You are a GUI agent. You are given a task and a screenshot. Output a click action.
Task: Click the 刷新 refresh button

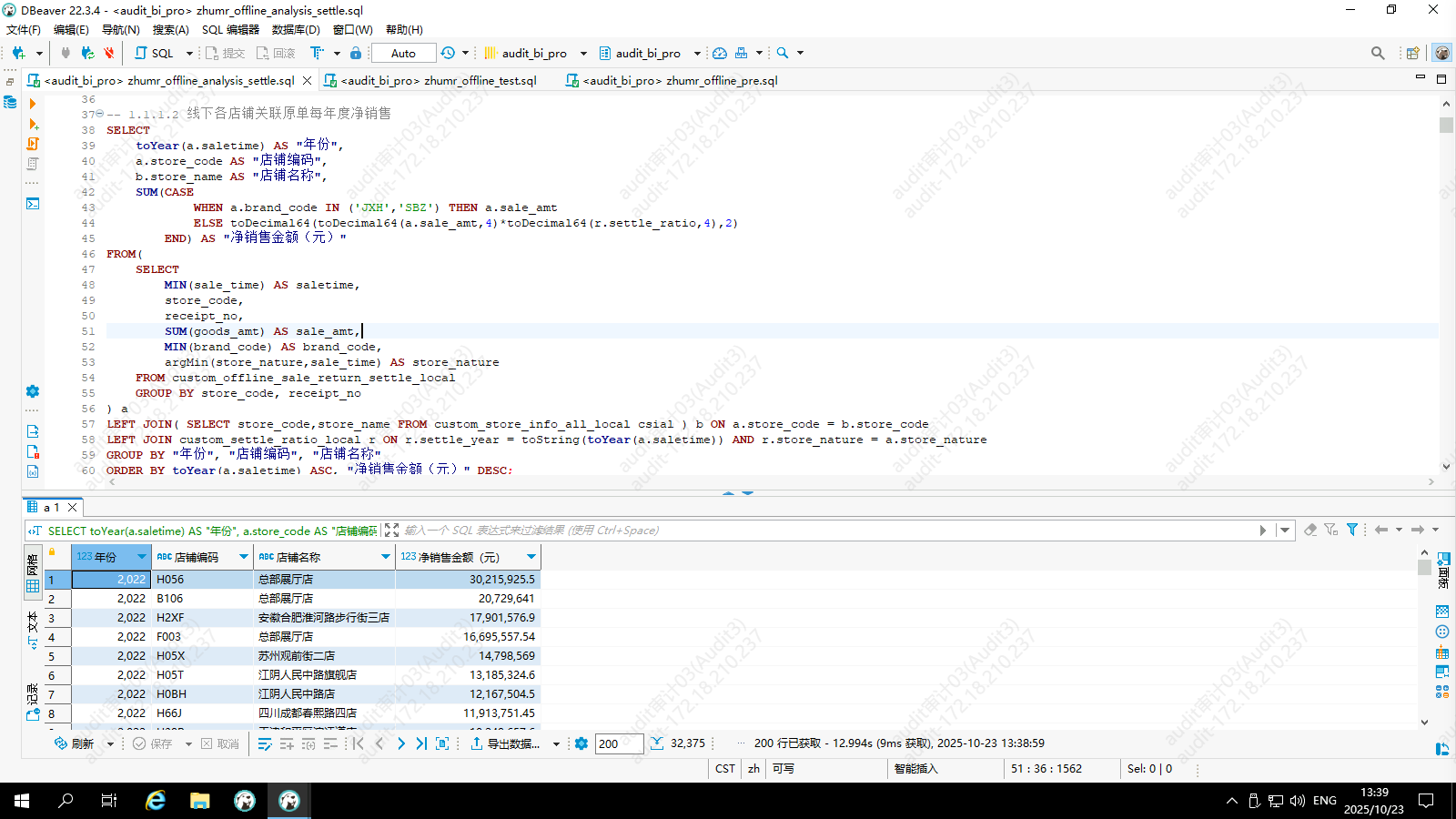pyautogui.click(x=75, y=743)
